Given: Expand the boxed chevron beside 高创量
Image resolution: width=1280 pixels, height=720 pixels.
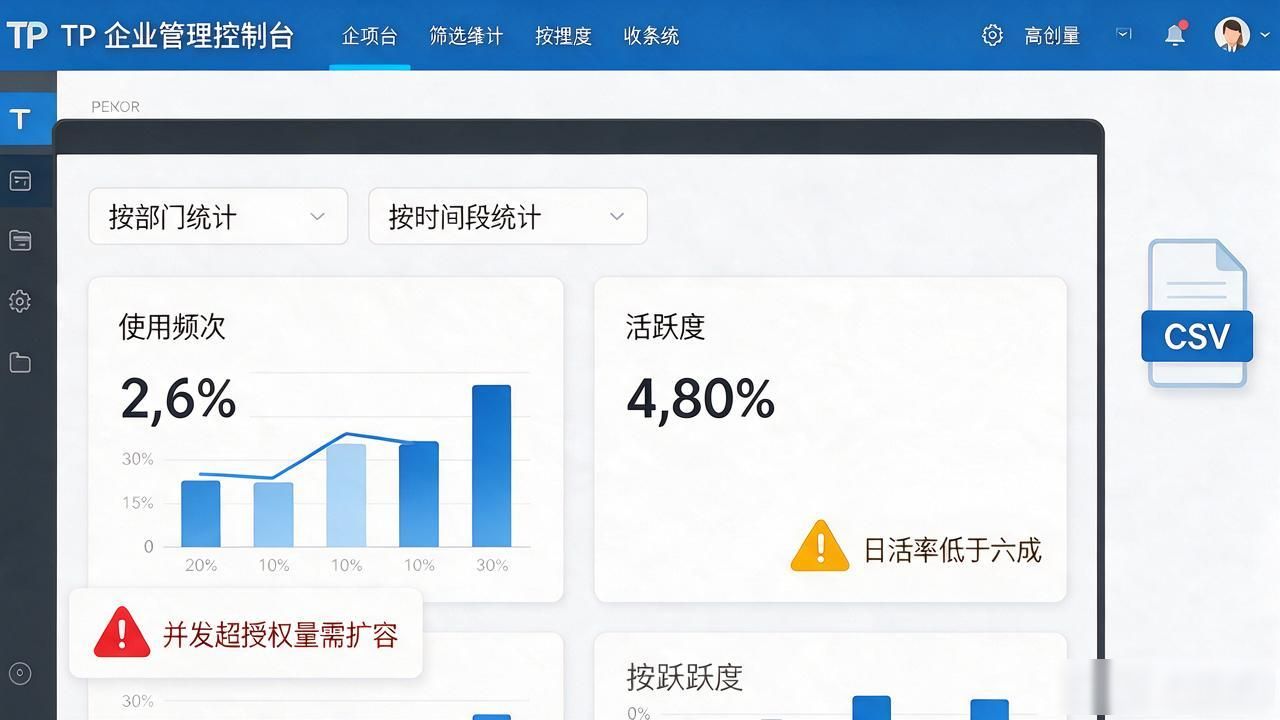Looking at the screenshot, I should coord(1124,34).
